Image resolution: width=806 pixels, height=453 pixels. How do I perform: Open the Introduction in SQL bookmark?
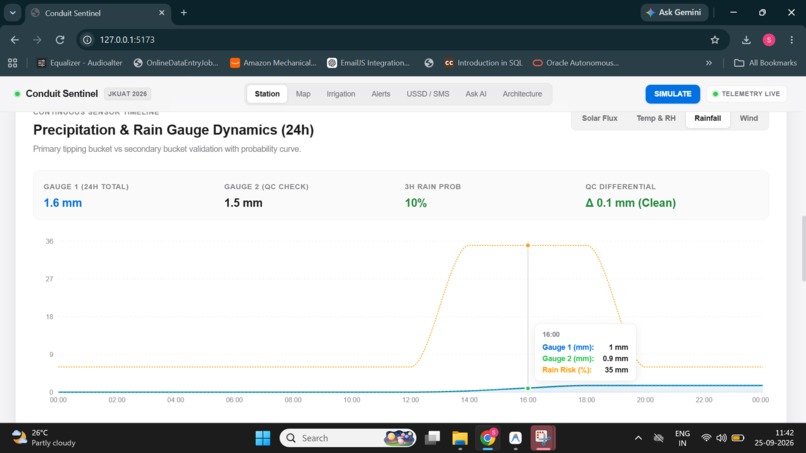tap(484, 63)
